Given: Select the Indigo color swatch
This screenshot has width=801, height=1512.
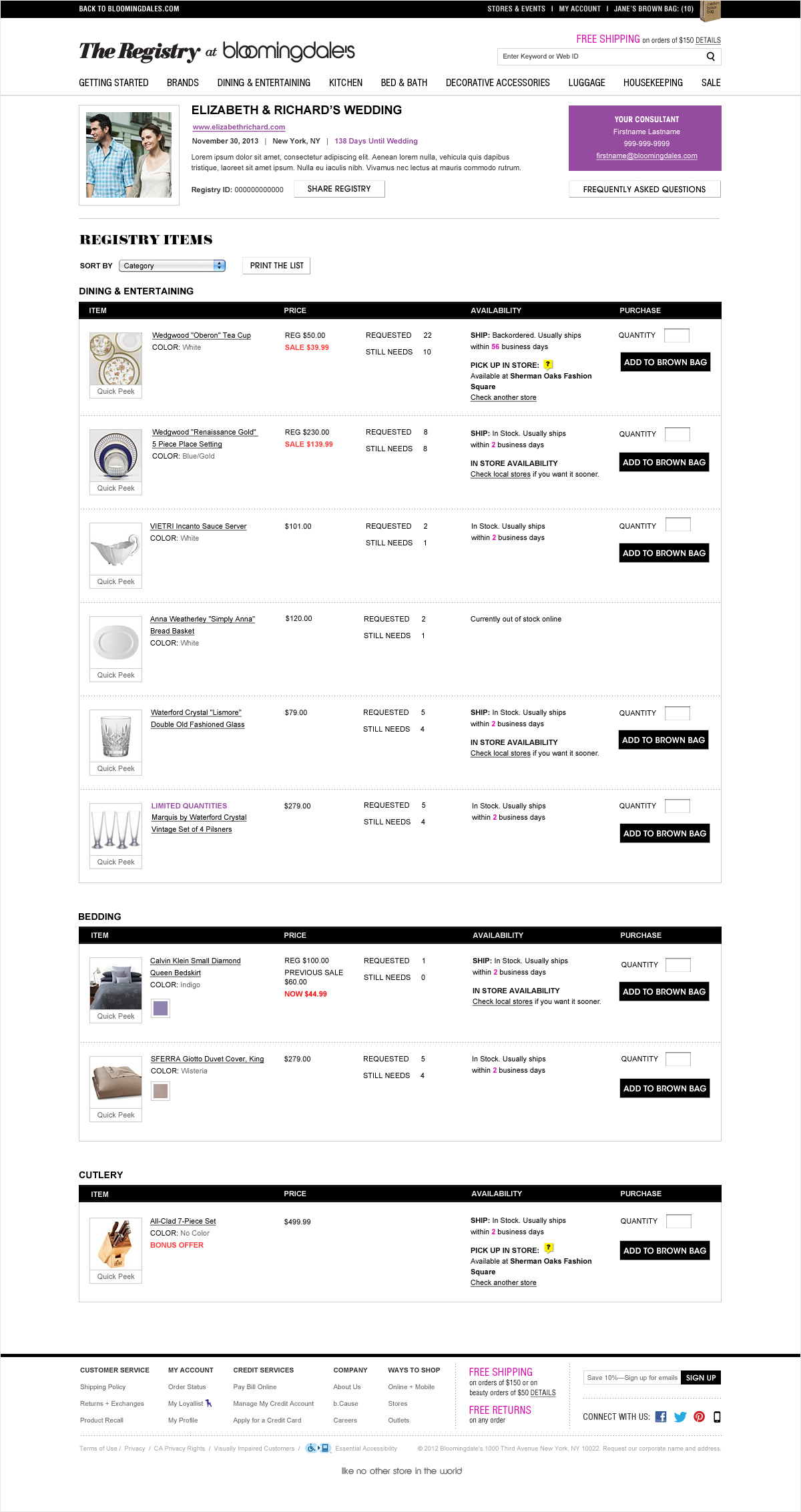Looking at the screenshot, I should pyautogui.click(x=160, y=1008).
